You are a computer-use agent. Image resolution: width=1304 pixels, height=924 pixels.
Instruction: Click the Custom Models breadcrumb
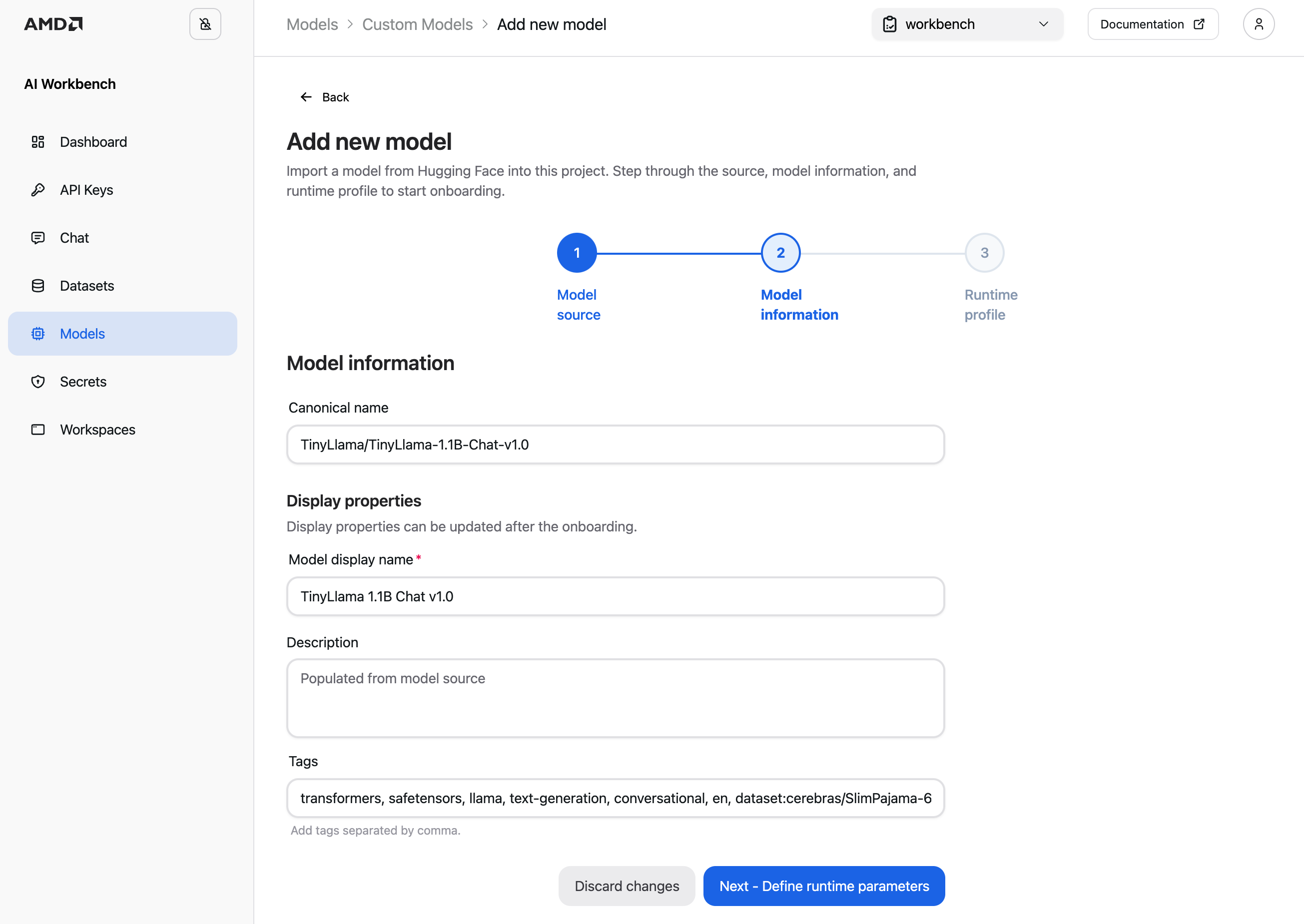coord(417,24)
